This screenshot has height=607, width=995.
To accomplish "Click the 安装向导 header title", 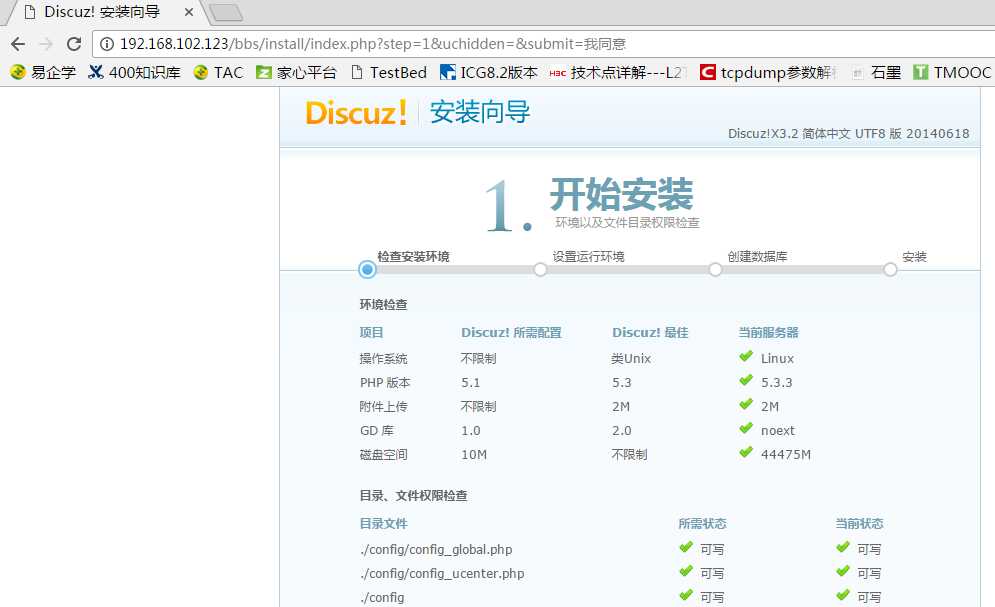I will point(480,112).
